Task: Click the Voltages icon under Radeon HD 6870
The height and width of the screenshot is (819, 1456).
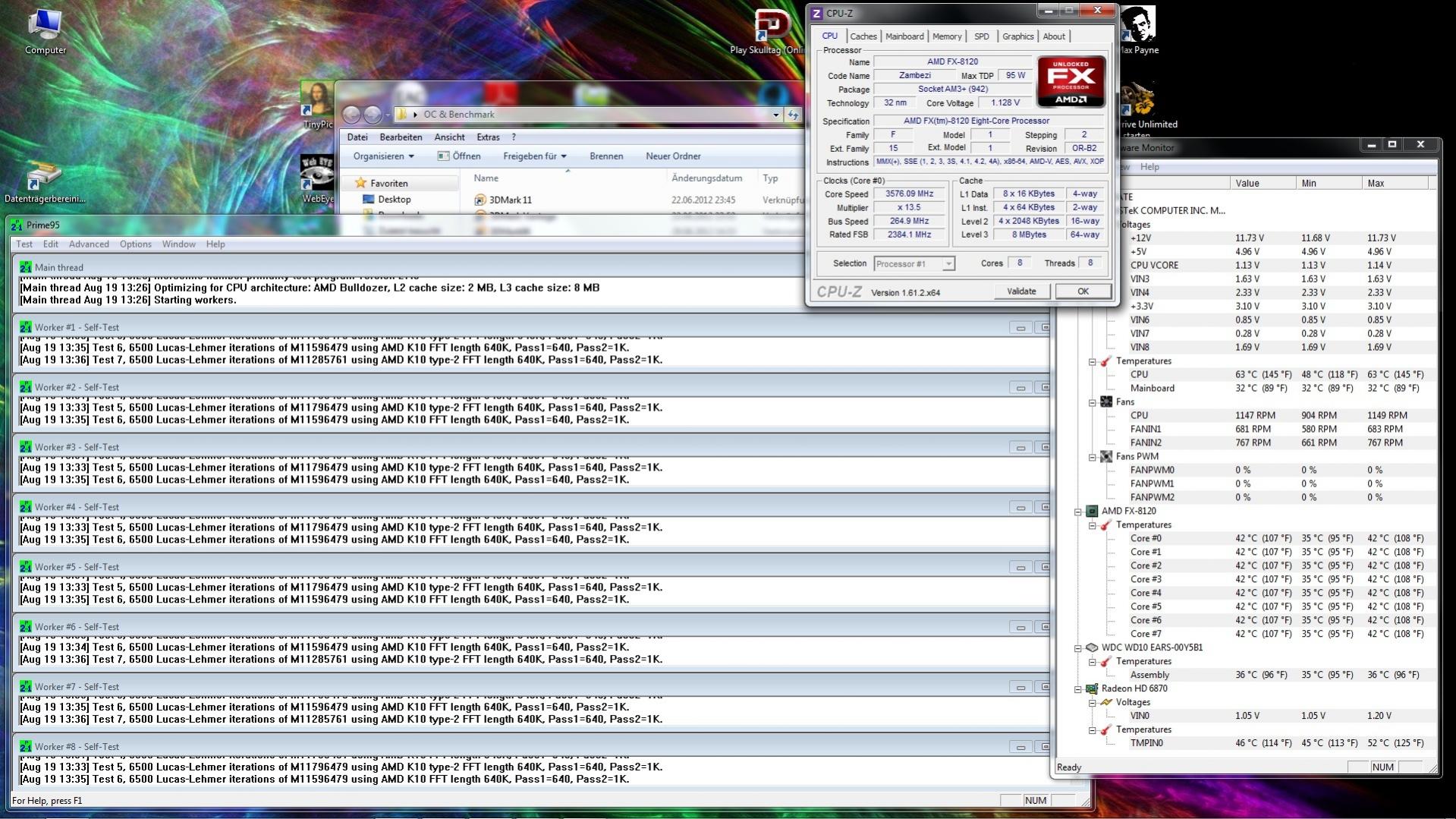Action: coord(1106,703)
